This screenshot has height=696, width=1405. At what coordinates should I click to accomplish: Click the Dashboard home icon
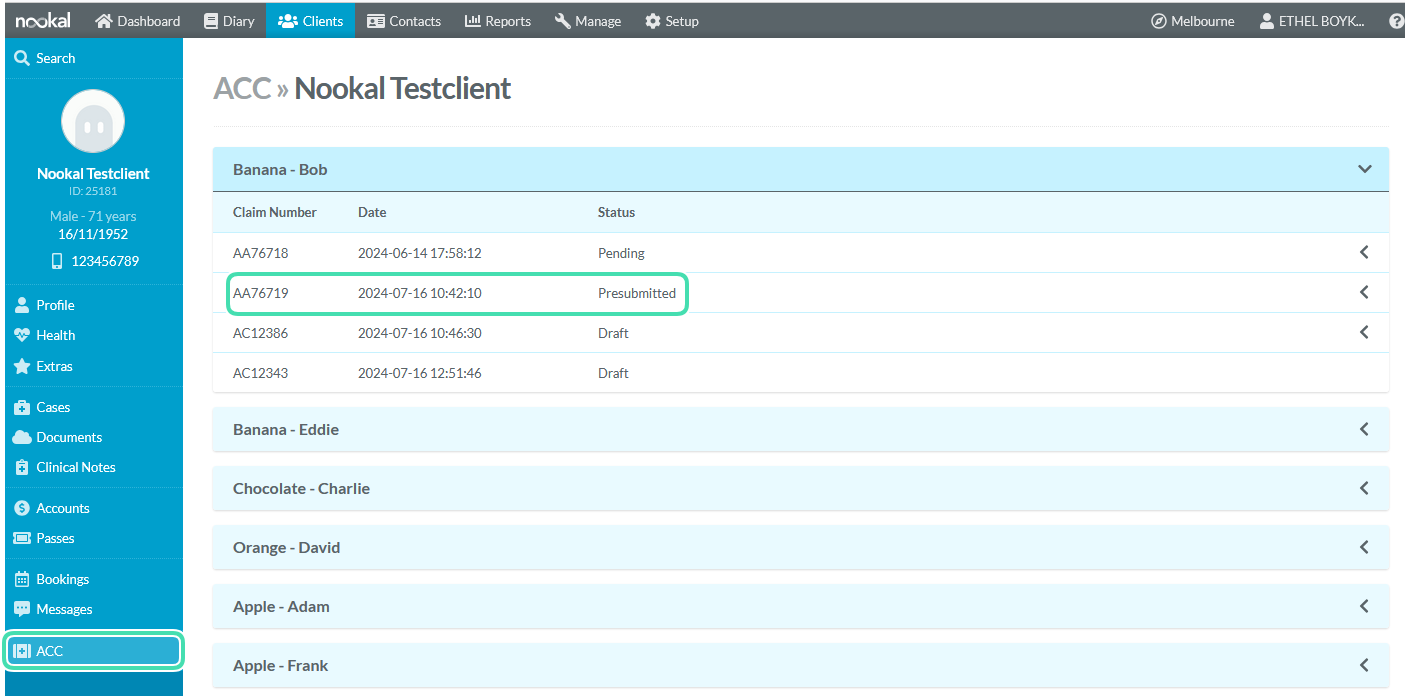pos(104,20)
